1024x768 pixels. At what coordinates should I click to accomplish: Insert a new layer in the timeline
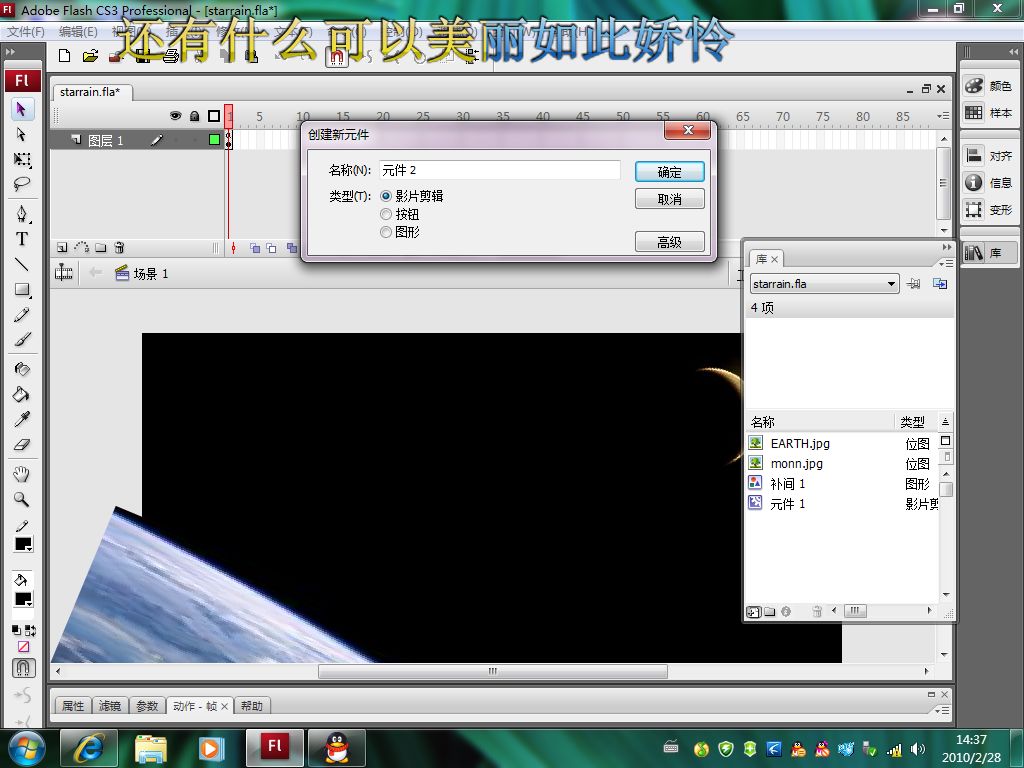pyautogui.click(x=62, y=248)
